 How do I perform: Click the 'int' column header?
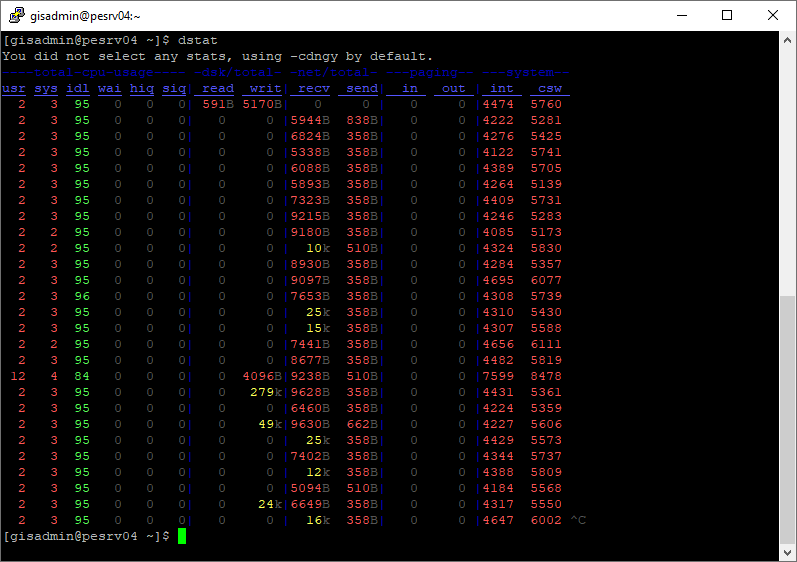(x=502, y=88)
